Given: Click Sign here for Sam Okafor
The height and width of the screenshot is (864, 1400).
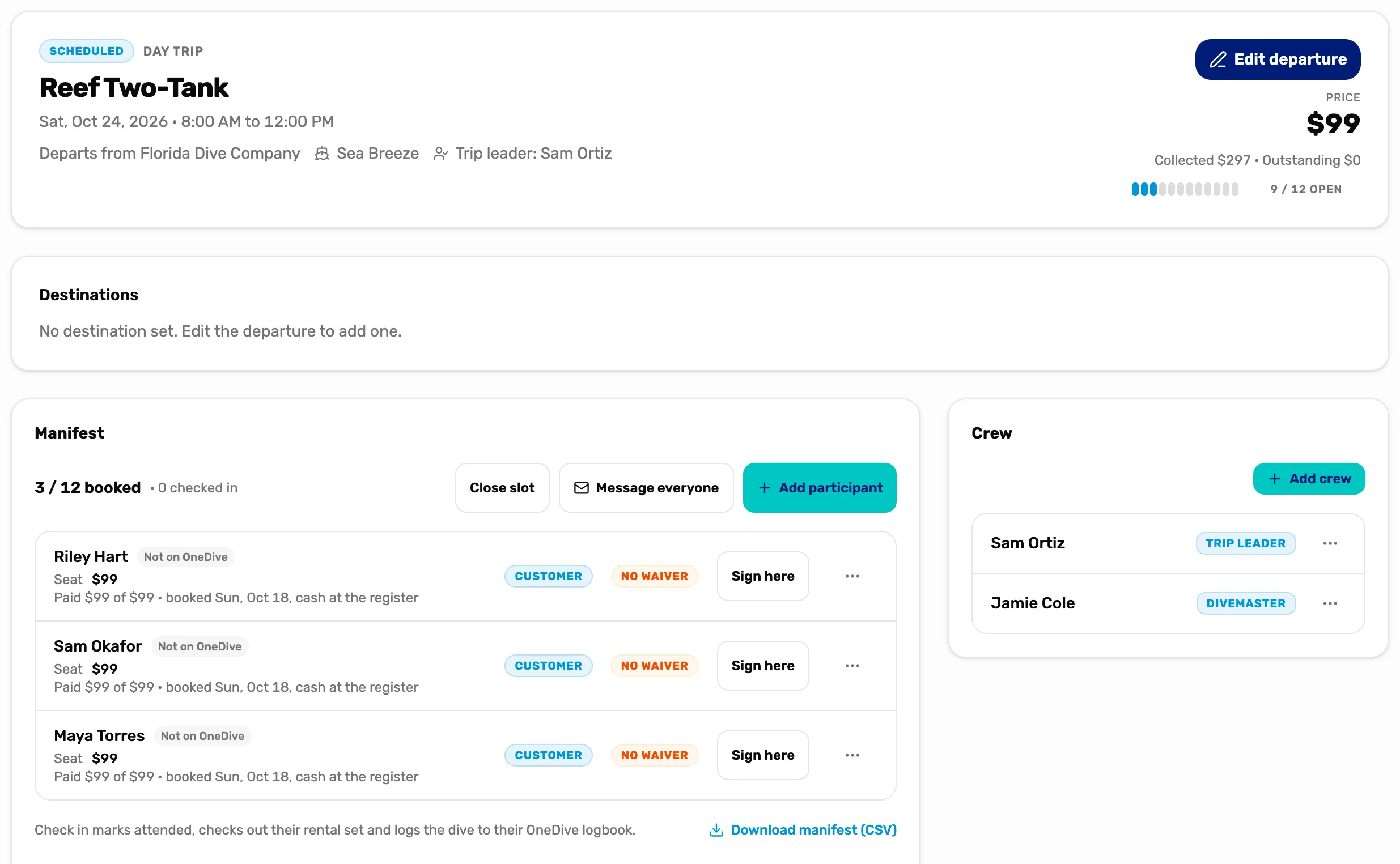Looking at the screenshot, I should click(762, 666).
